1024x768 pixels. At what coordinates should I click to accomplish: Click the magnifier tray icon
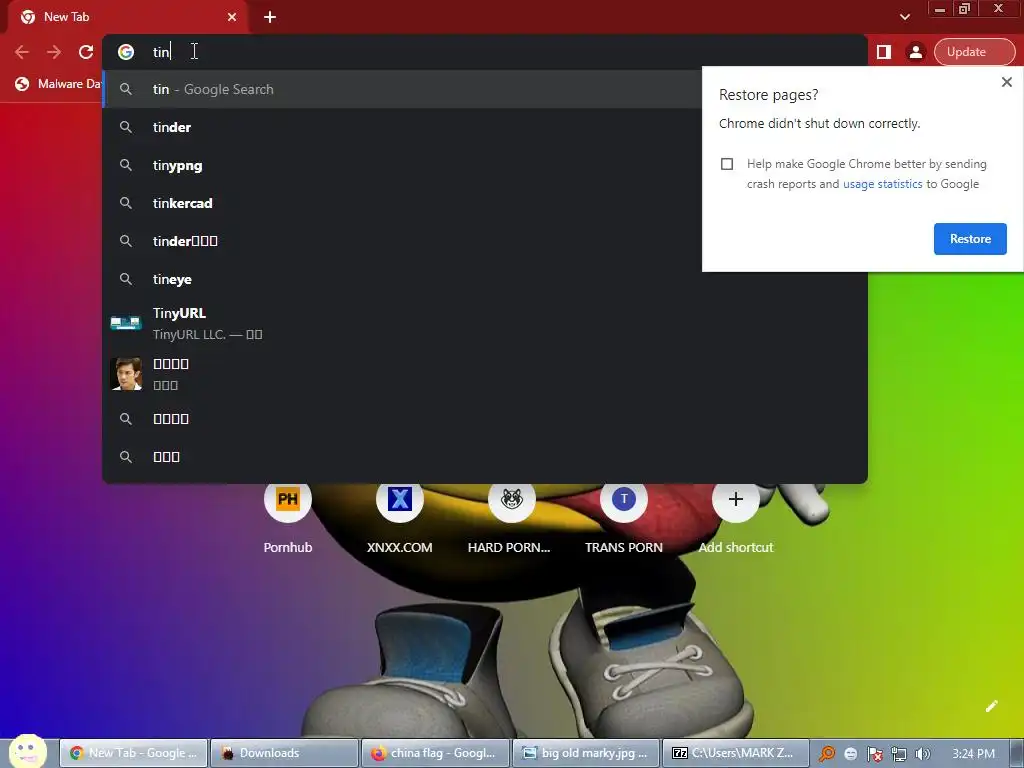click(x=827, y=754)
